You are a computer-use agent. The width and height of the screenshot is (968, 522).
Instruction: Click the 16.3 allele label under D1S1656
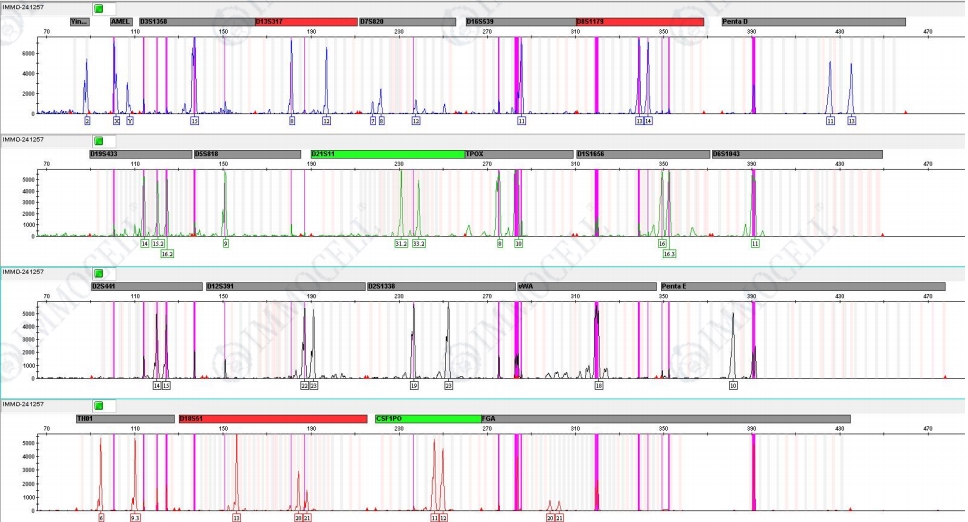click(x=669, y=254)
